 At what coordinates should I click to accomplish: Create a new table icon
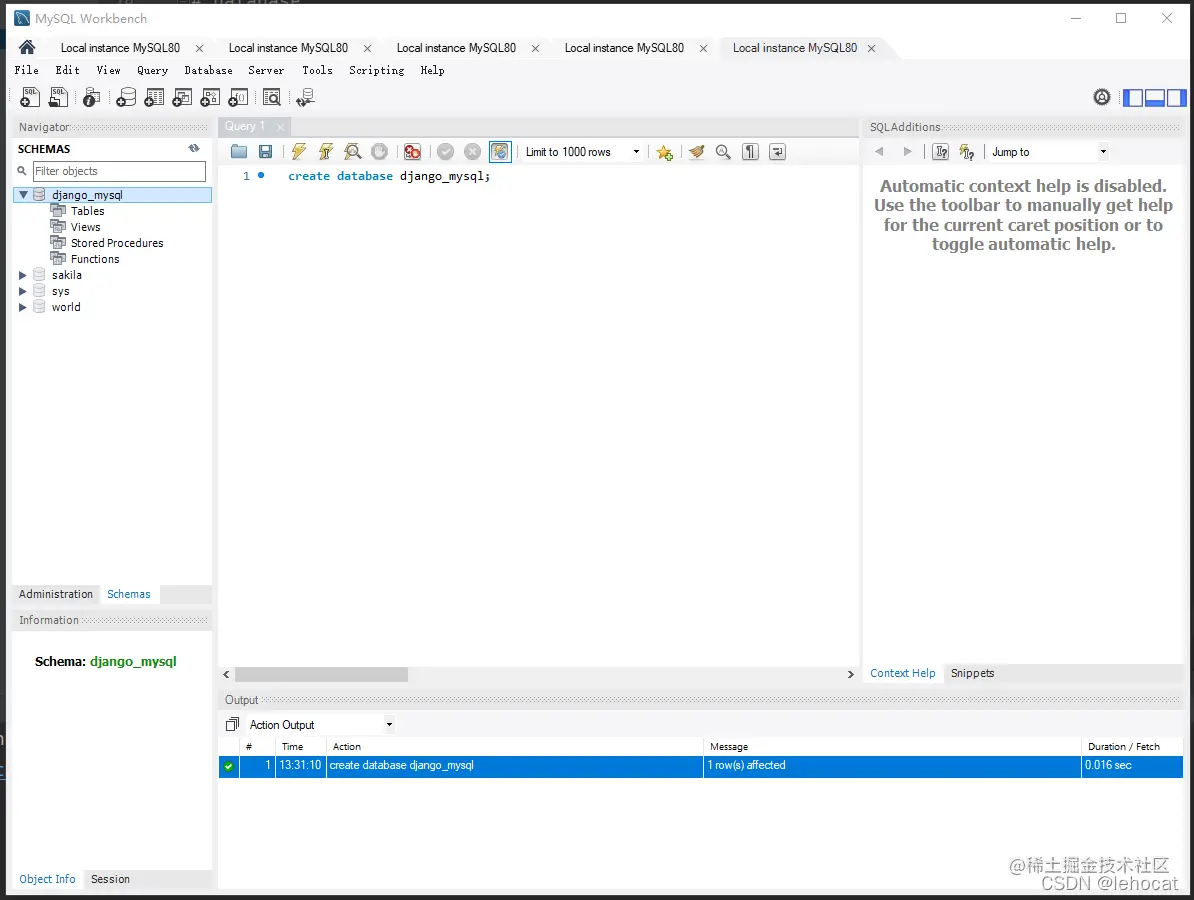pyautogui.click(x=154, y=97)
